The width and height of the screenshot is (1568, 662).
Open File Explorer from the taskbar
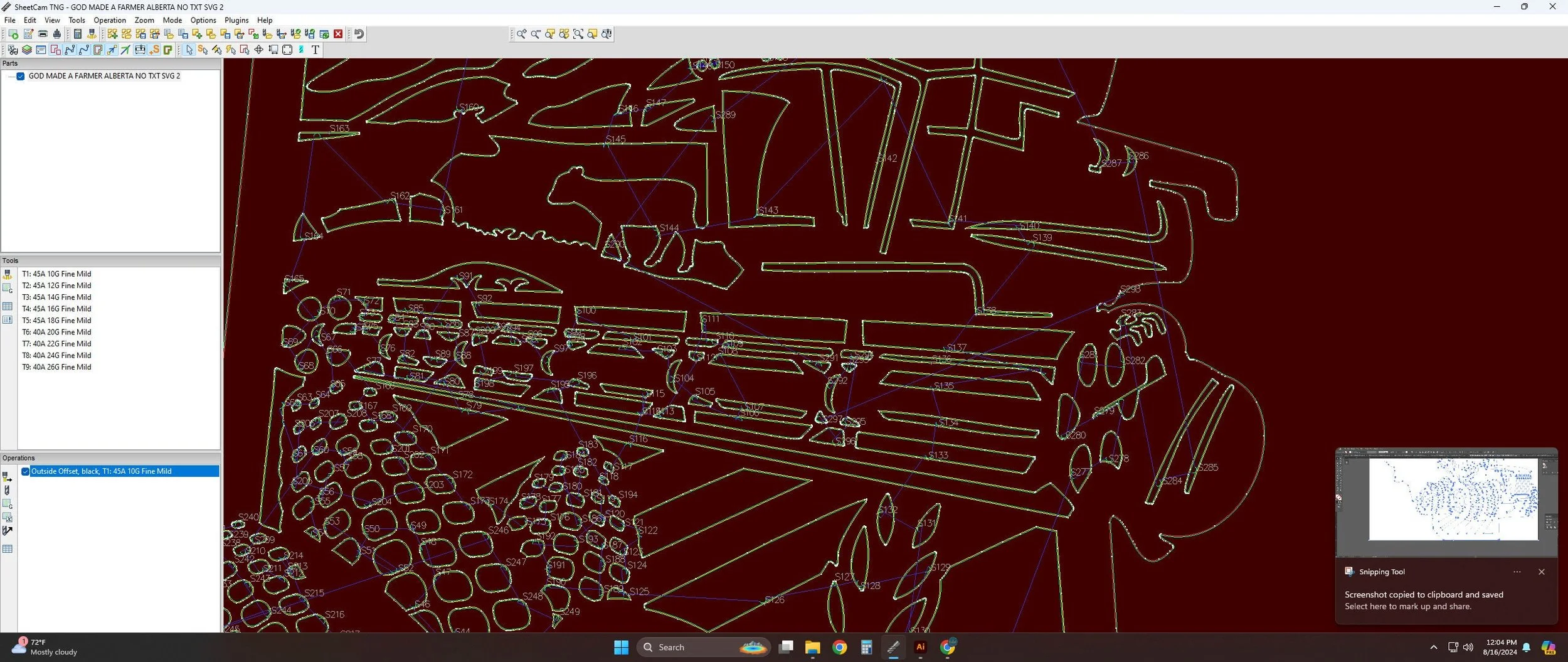[812, 648]
